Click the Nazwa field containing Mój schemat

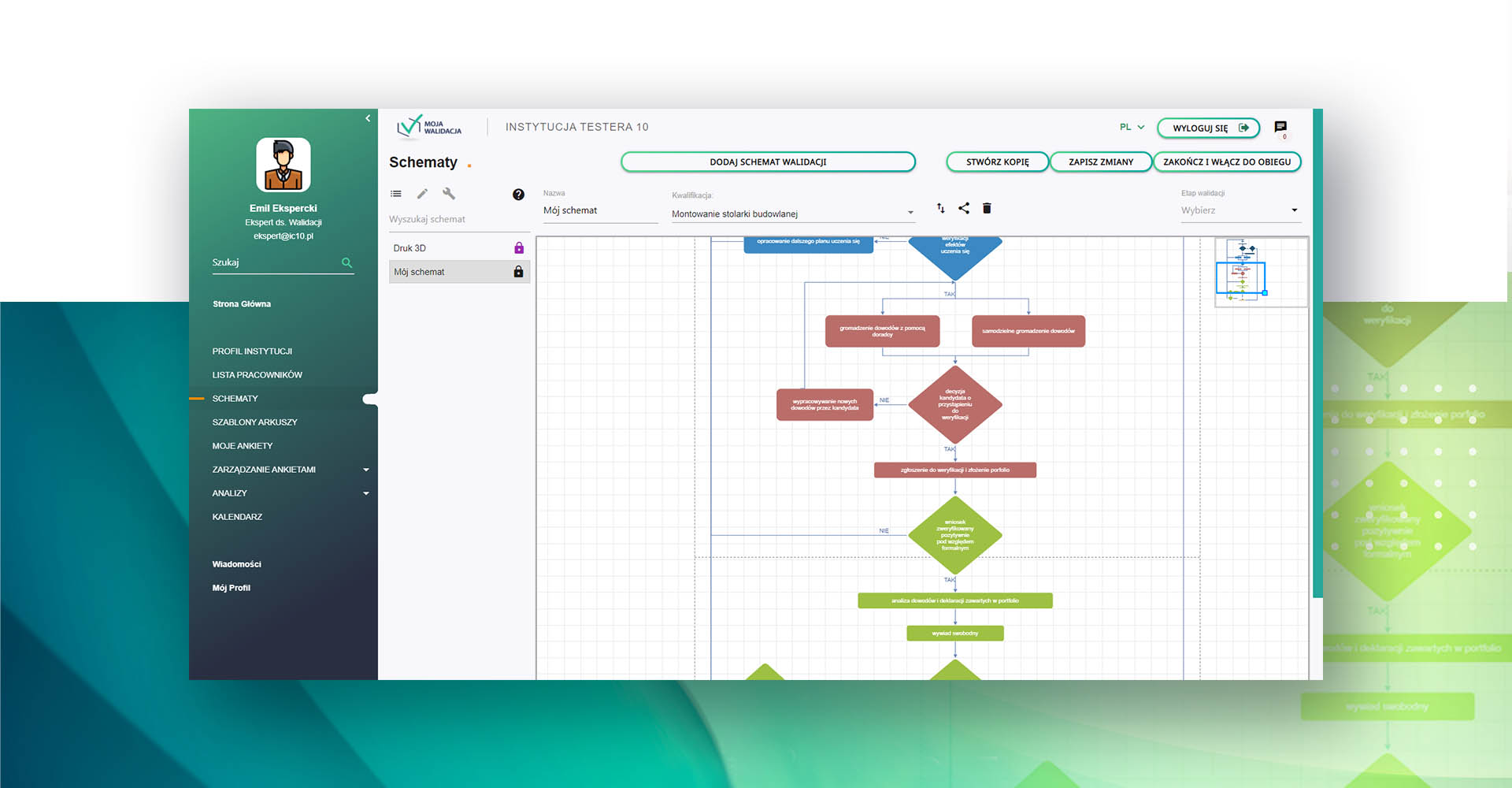[x=600, y=211]
